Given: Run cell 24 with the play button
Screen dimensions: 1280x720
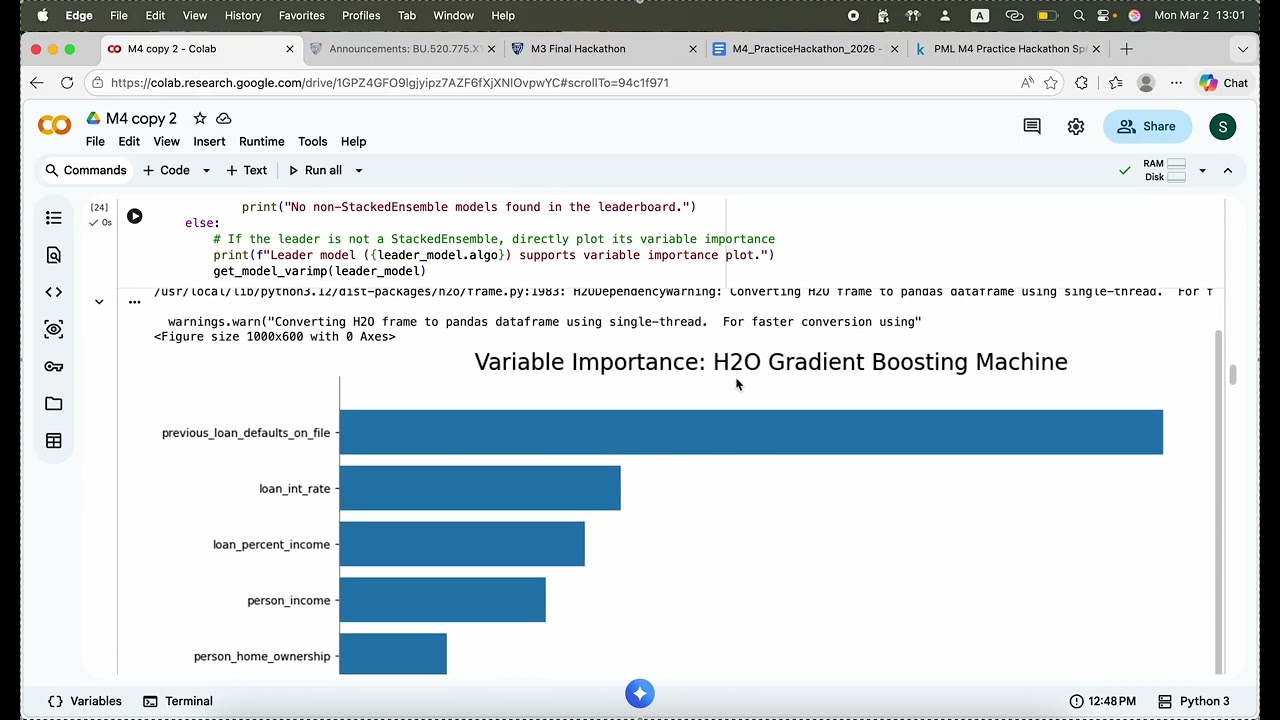Looking at the screenshot, I should pos(134,216).
